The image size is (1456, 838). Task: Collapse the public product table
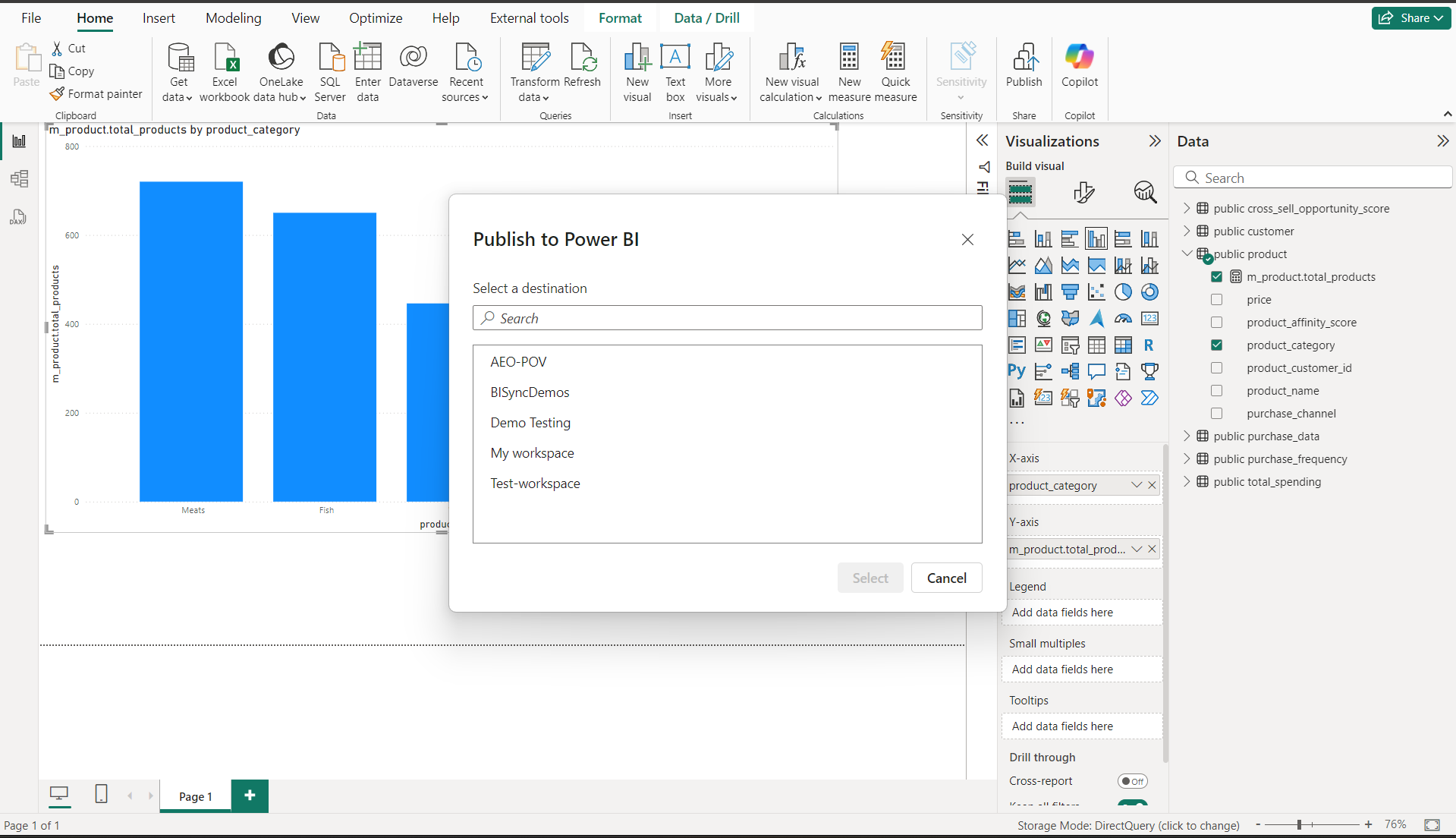pos(1187,254)
